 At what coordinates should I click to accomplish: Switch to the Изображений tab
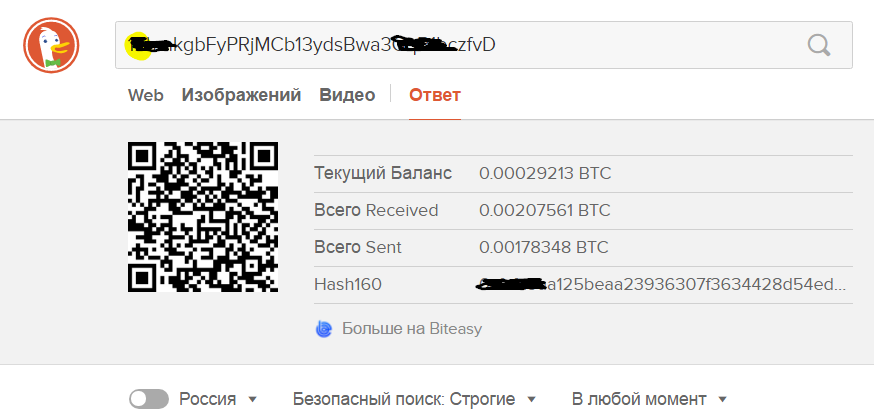[241, 95]
